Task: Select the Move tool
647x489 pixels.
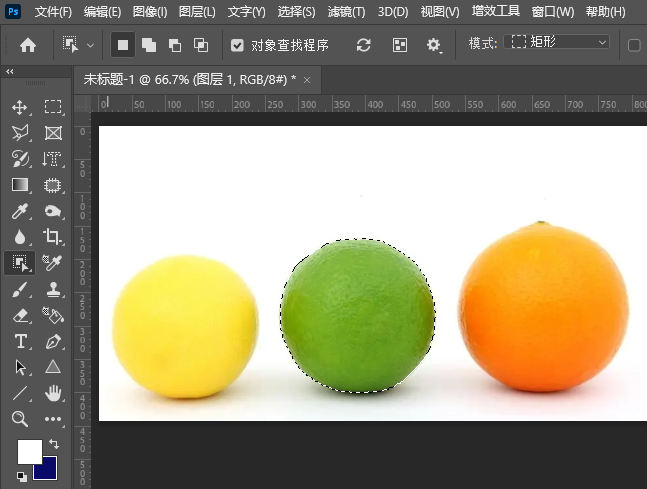Action: click(20, 108)
